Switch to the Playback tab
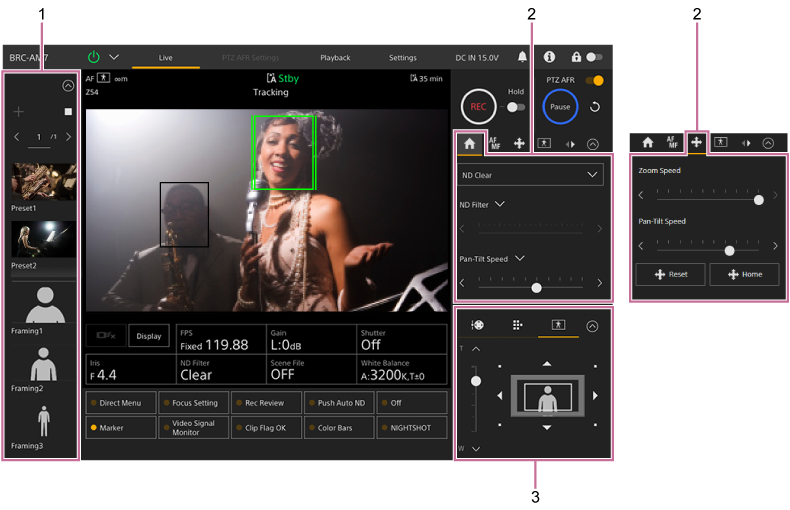 (x=335, y=57)
